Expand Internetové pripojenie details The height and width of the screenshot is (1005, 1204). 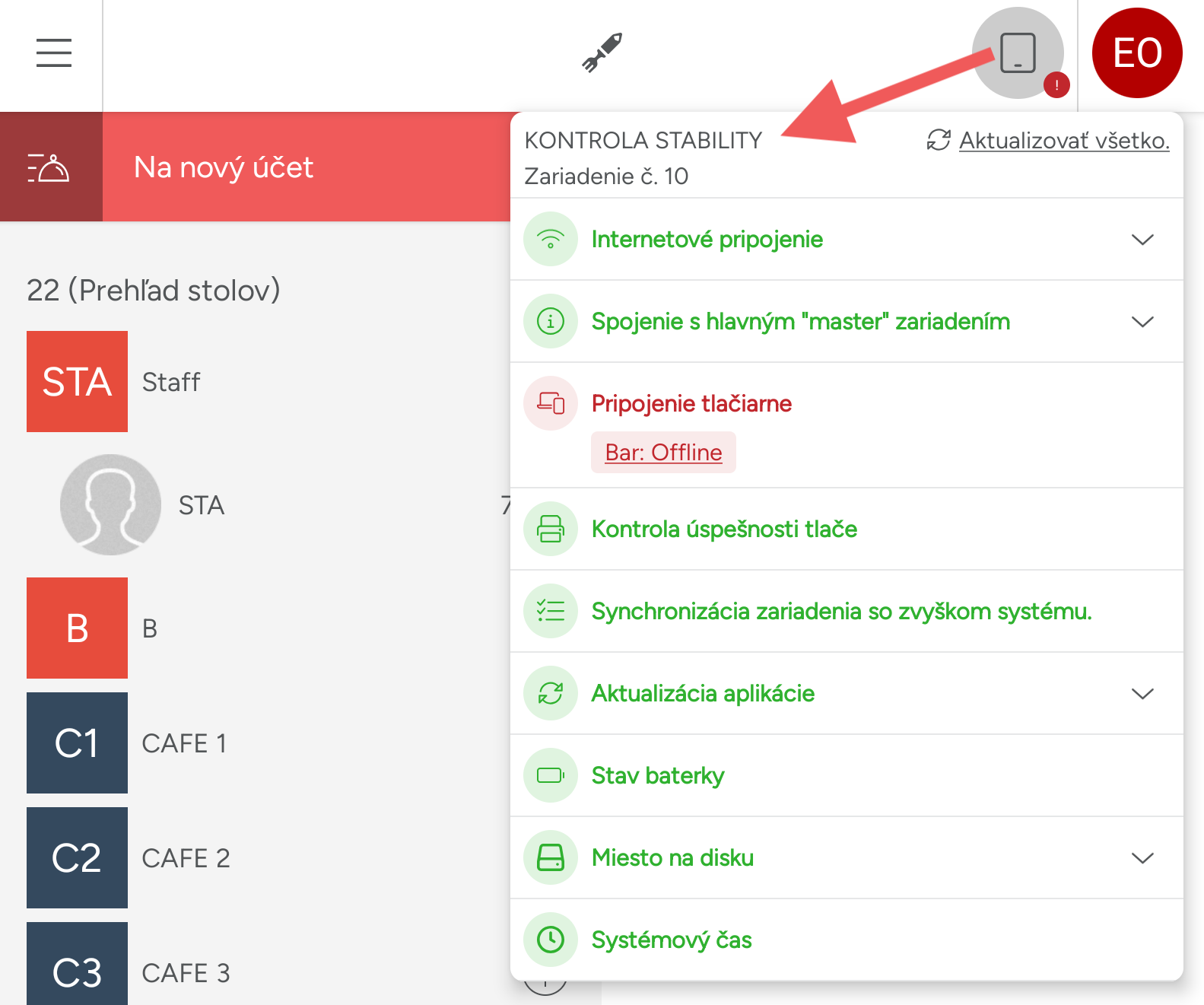[x=1142, y=240]
